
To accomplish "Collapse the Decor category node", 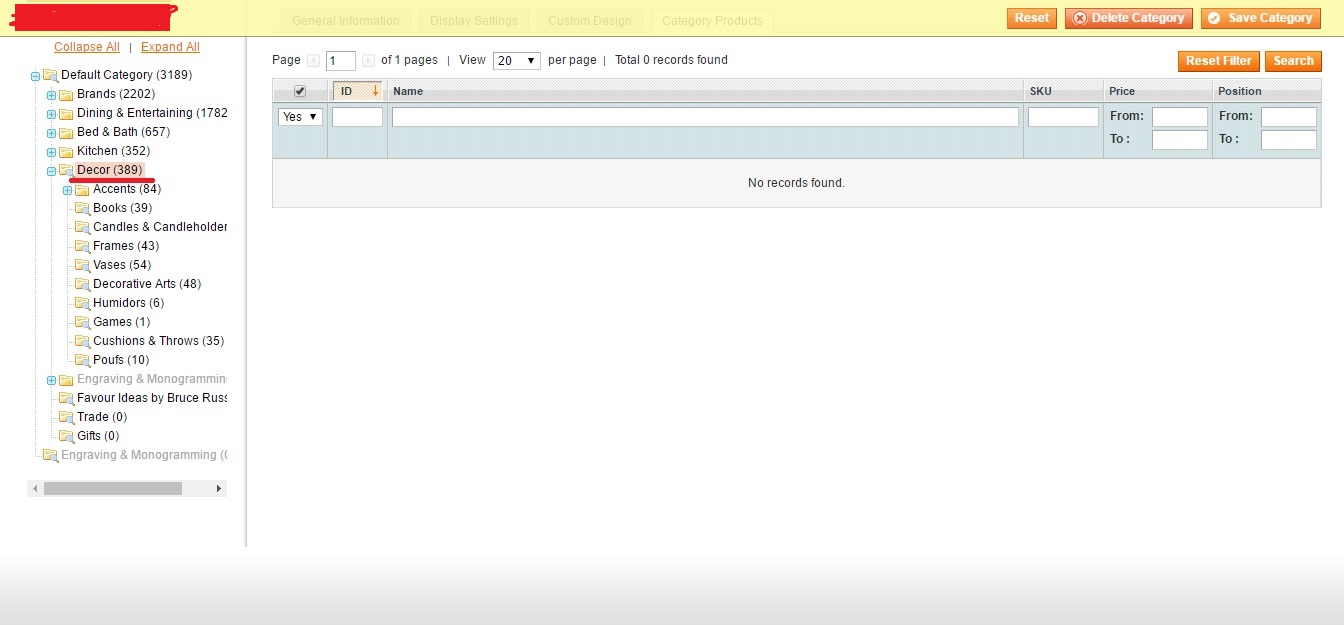I will [52, 171].
